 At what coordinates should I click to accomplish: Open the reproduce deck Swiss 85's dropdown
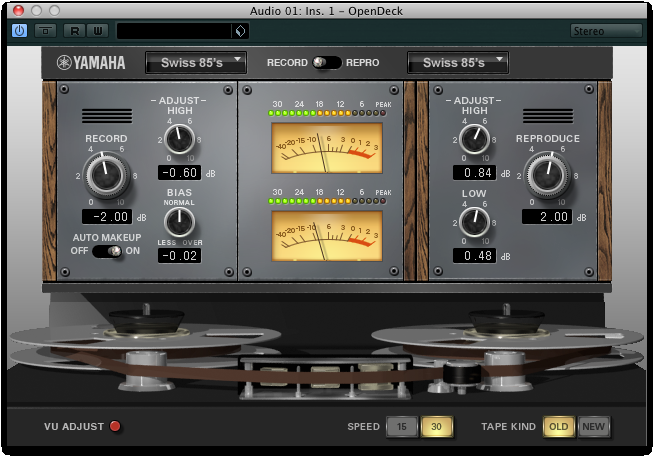click(458, 63)
